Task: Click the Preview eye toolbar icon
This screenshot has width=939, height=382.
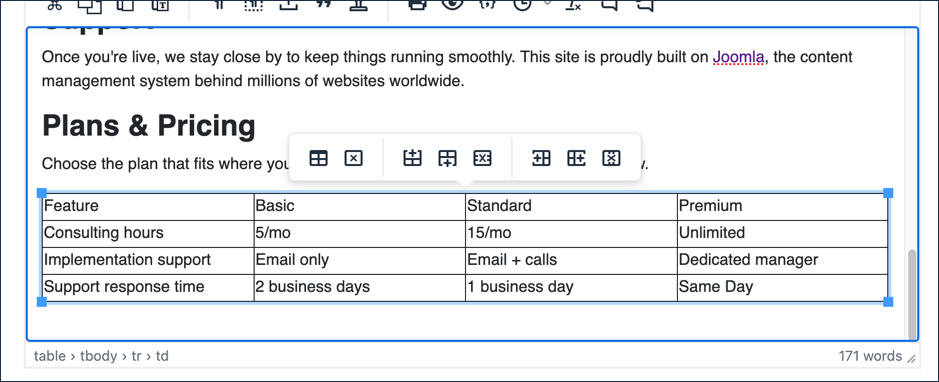Action: (x=452, y=5)
